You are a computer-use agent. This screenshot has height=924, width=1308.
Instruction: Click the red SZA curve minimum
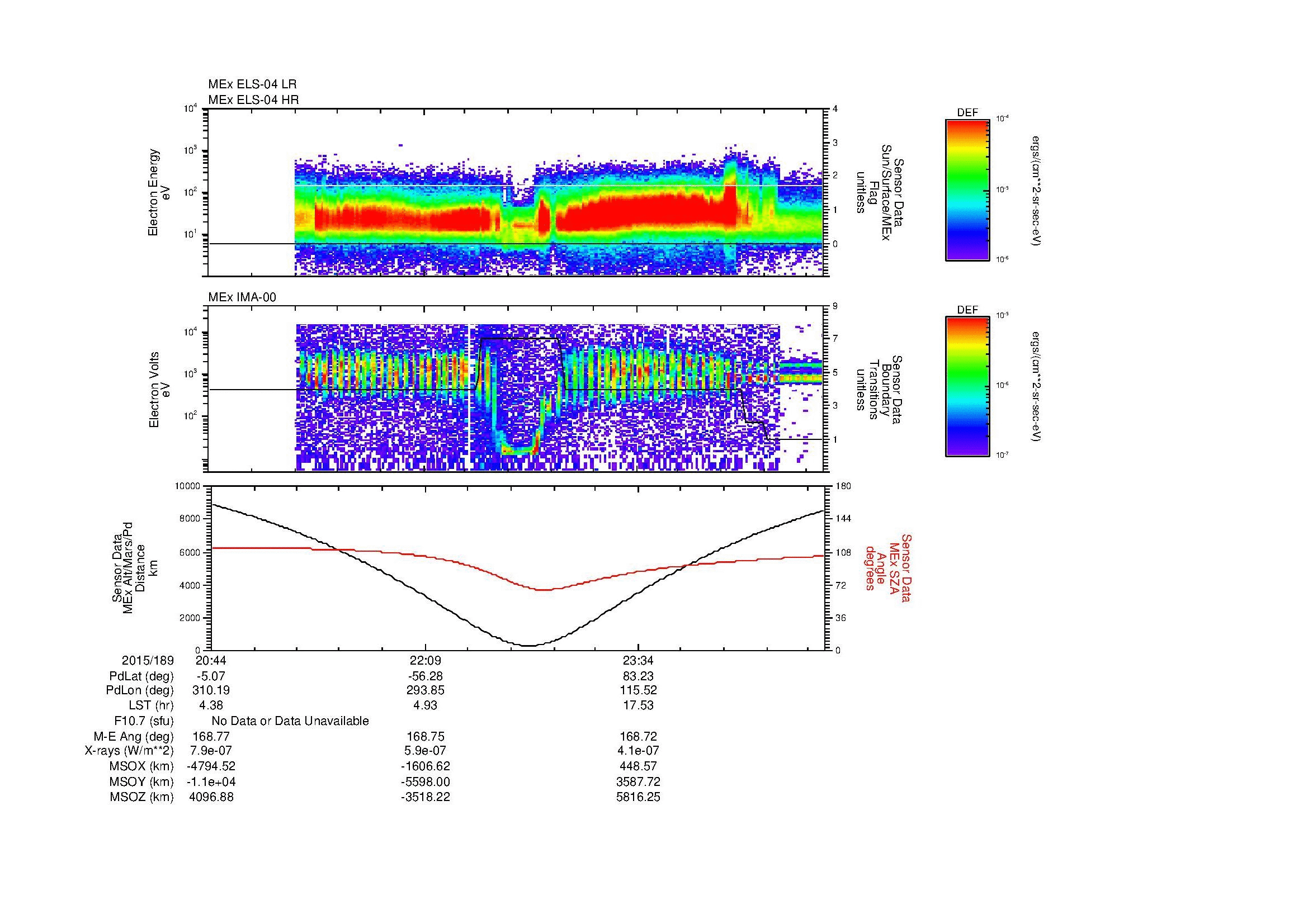544,590
